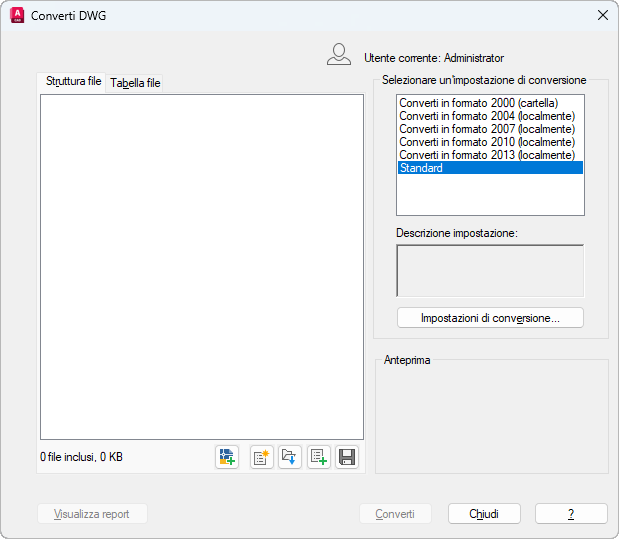Click the Chiudi button
The height and width of the screenshot is (539, 619).
pyautogui.click(x=484, y=514)
